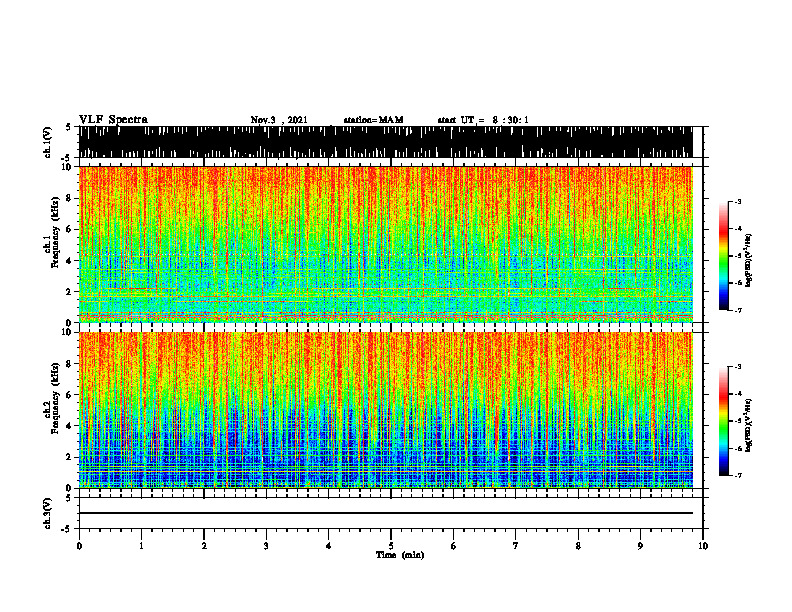Click the "ch.3(V)" axis label
Image resolution: width=792 pixels, height=612 pixels.
click(x=48, y=513)
